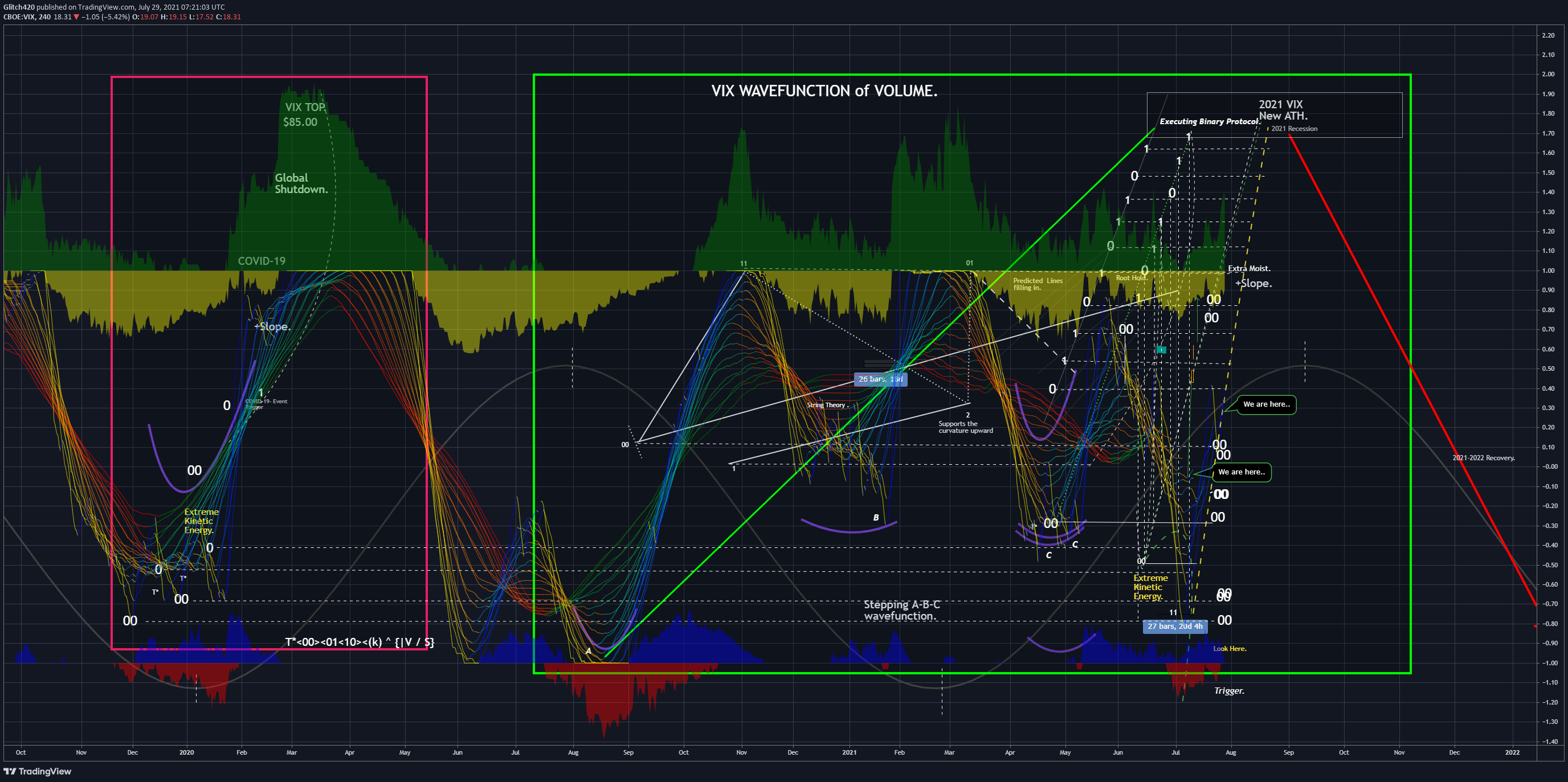Click the 2.00 value on price axis
Image resolution: width=1568 pixels, height=782 pixels.
pyautogui.click(x=1548, y=74)
